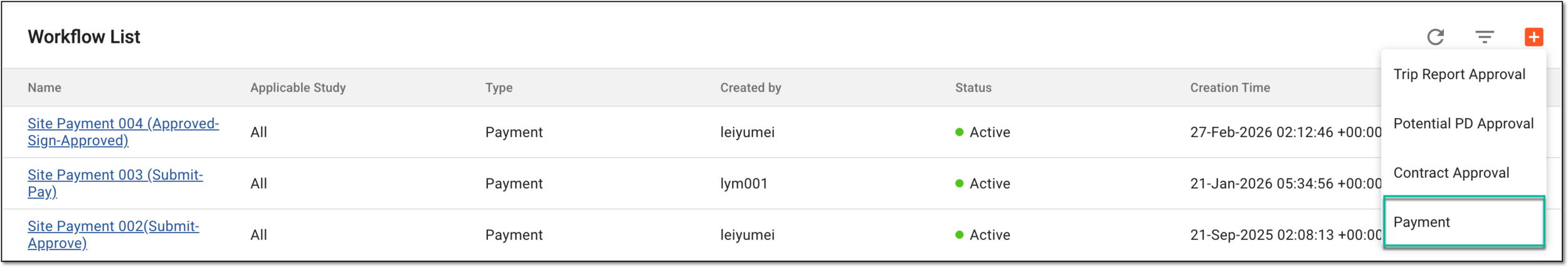1568x267 pixels.
Task: Click the Type column header
Action: (x=499, y=88)
